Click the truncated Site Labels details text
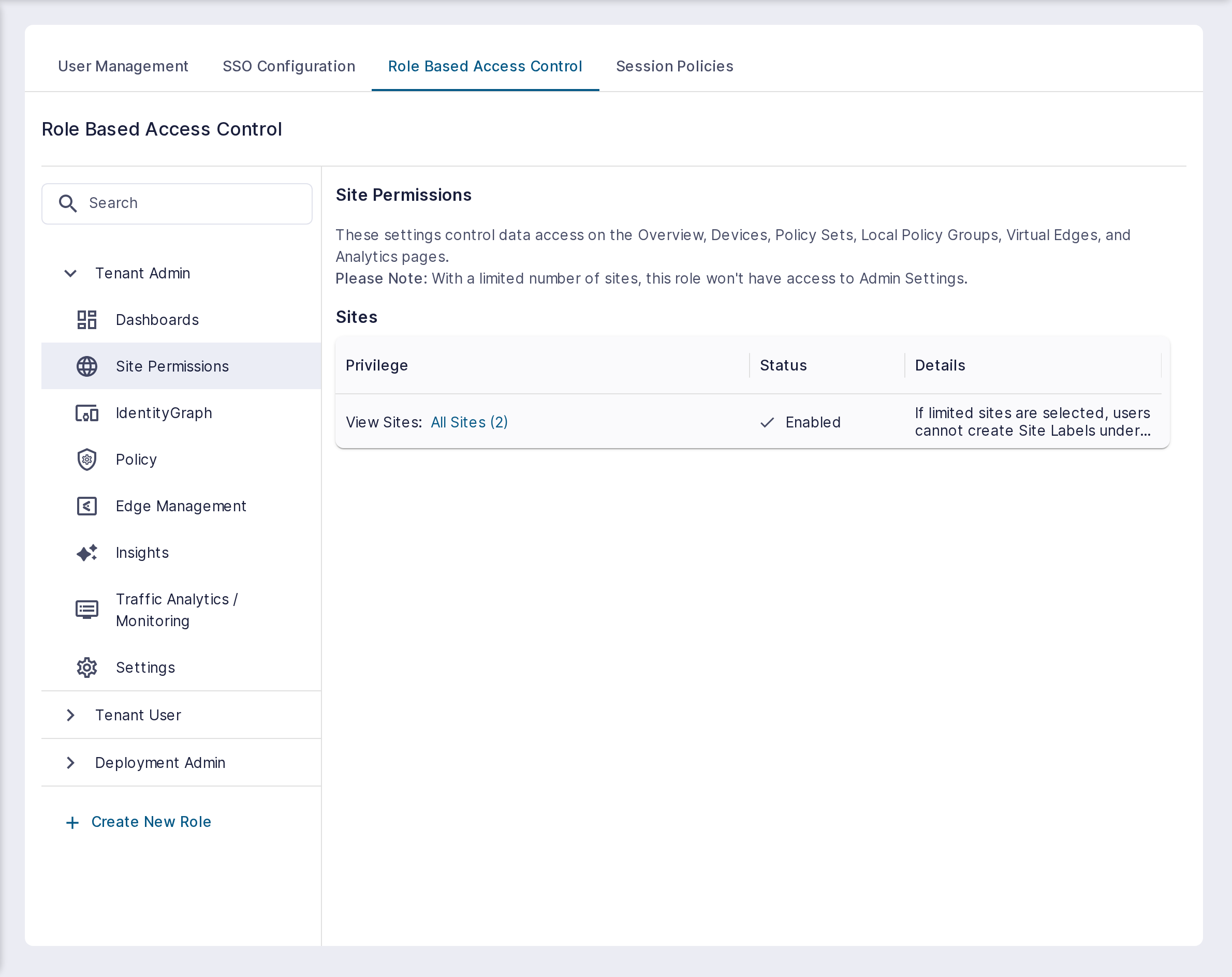This screenshot has width=1232, height=977. click(1033, 422)
